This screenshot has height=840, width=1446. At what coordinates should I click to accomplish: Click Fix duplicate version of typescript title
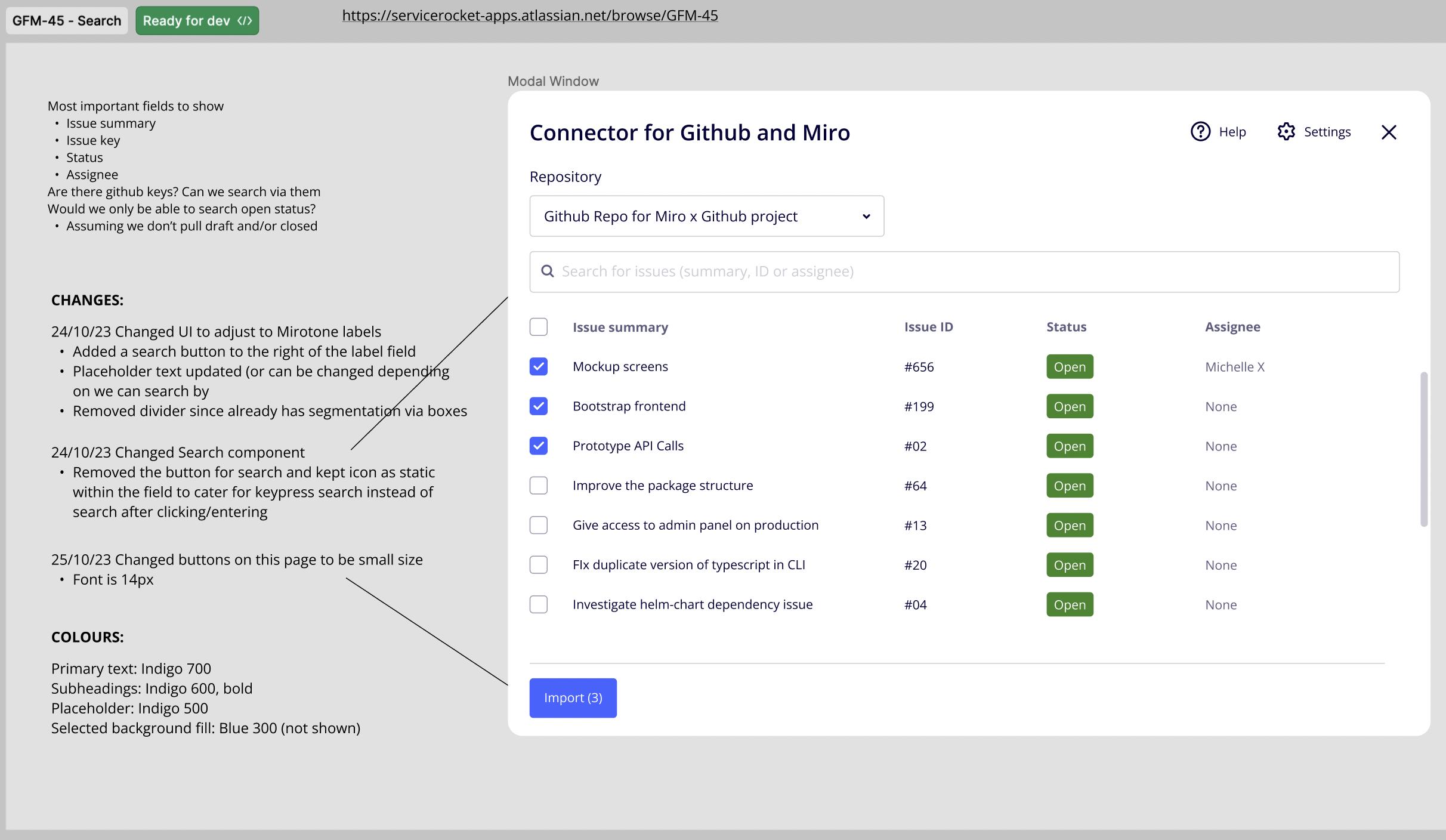tap(689, 564)
